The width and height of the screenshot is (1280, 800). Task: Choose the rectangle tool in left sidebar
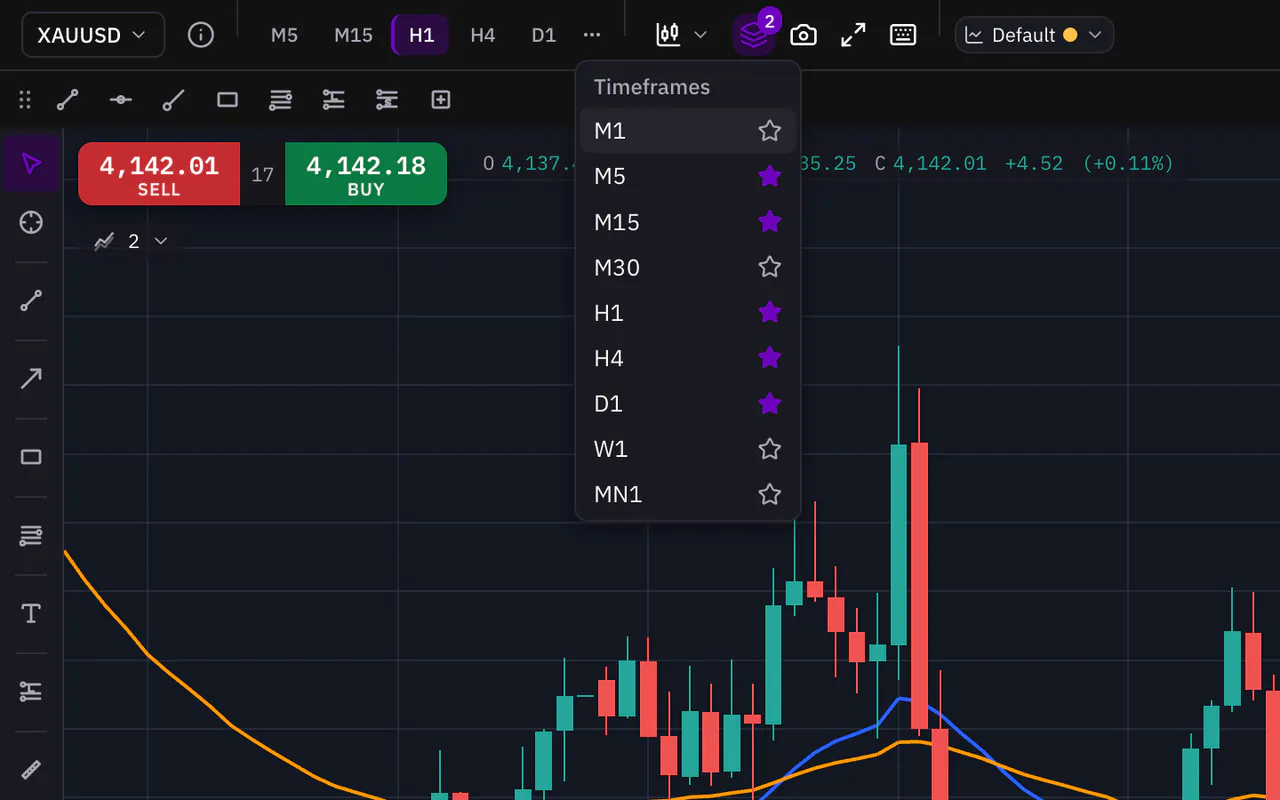point(31,457)
